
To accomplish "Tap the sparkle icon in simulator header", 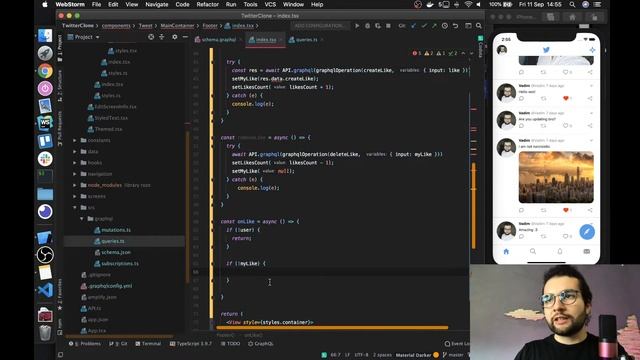I will coord(592,50).
